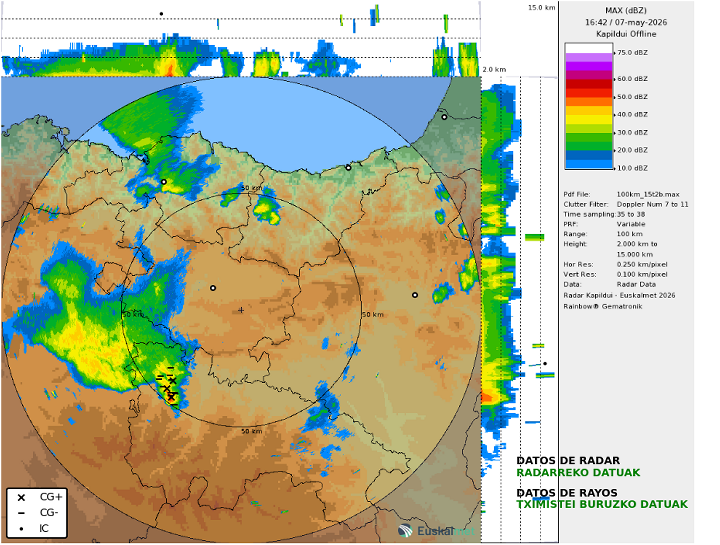The height and width of the screenshot is (545, 720).
Task: Select the Pamplona city circle marker at the eastern map side
Action: (x=415, y=295)
